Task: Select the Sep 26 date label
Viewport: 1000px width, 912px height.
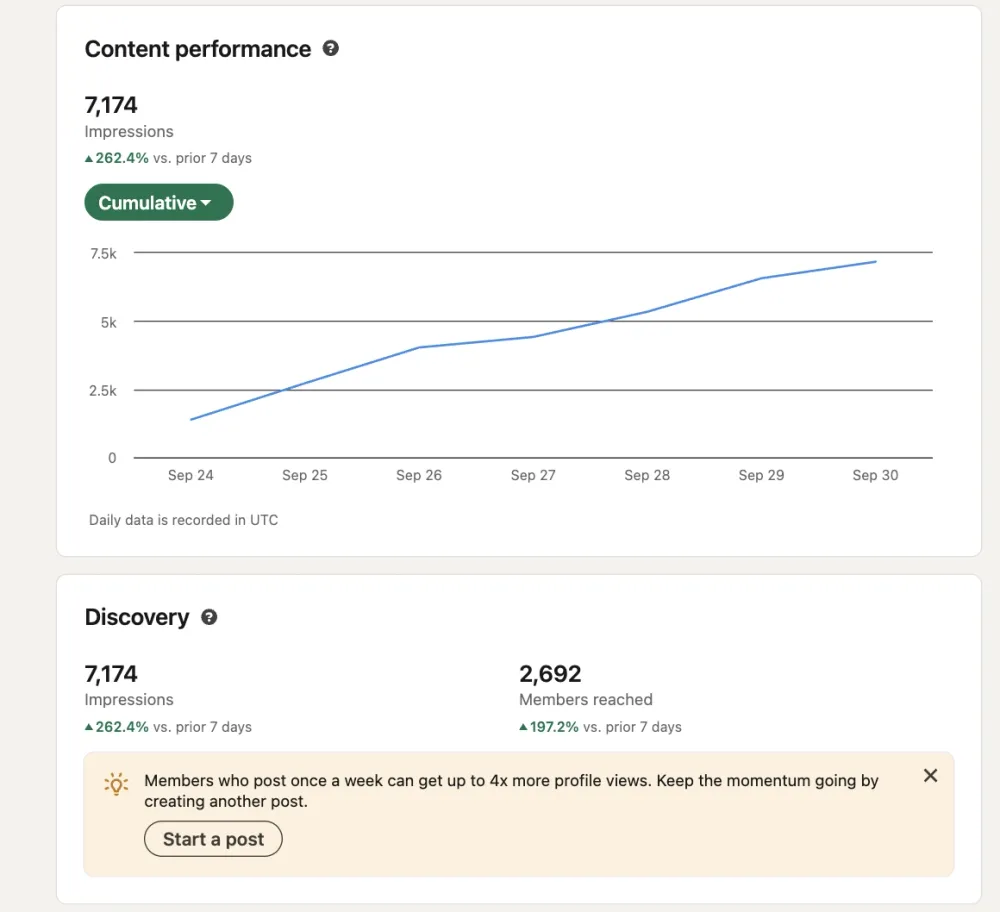Action: 418,475
